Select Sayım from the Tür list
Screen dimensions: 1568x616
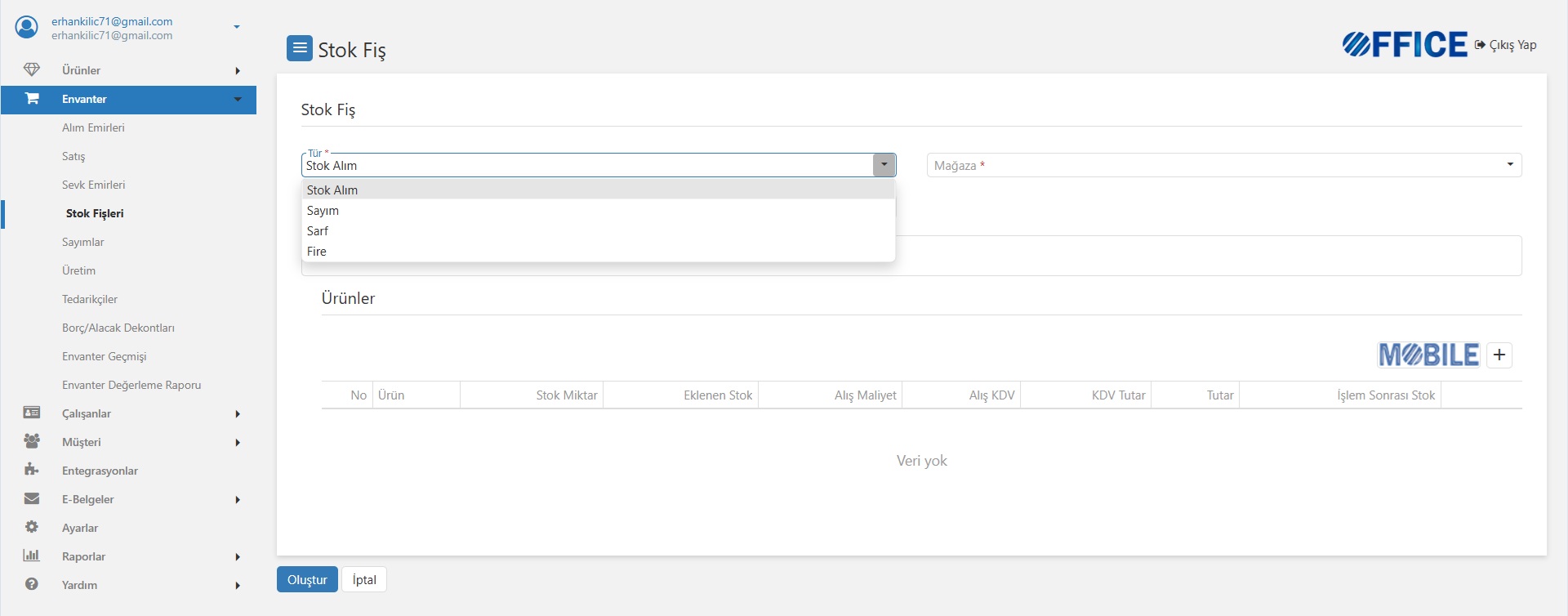pos(323,211)
